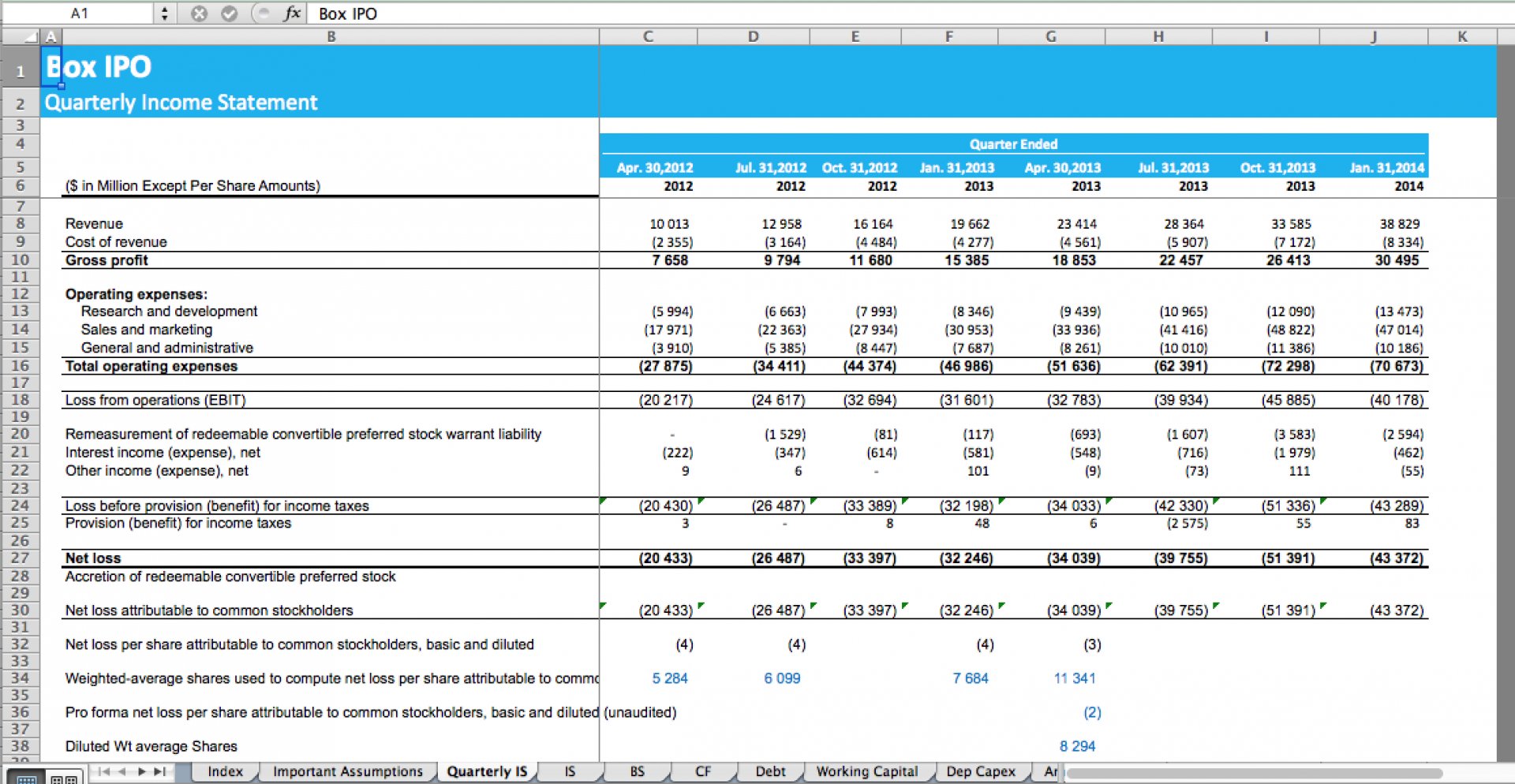Open the name box dropdown arrows
The width and height of the screenshot is (1515, 784).
point(164,13)
